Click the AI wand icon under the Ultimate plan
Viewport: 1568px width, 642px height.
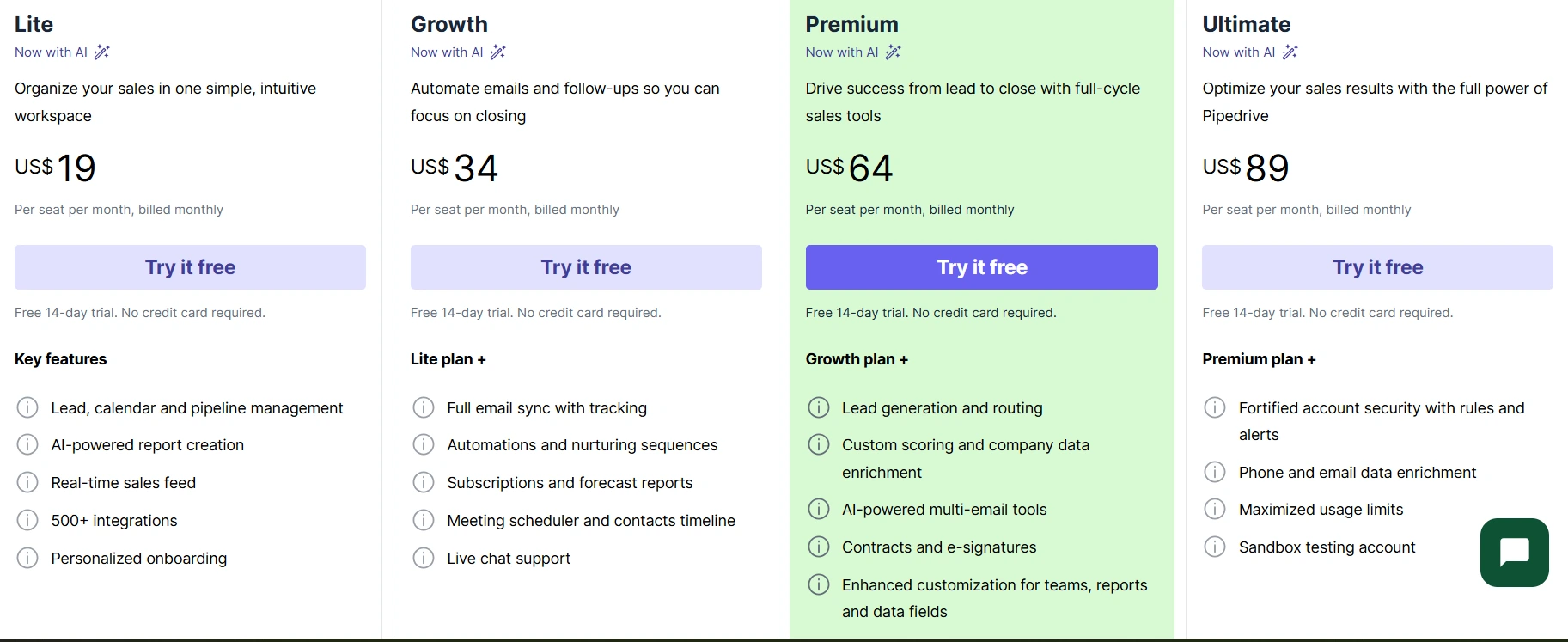[x=1290, y=52]
